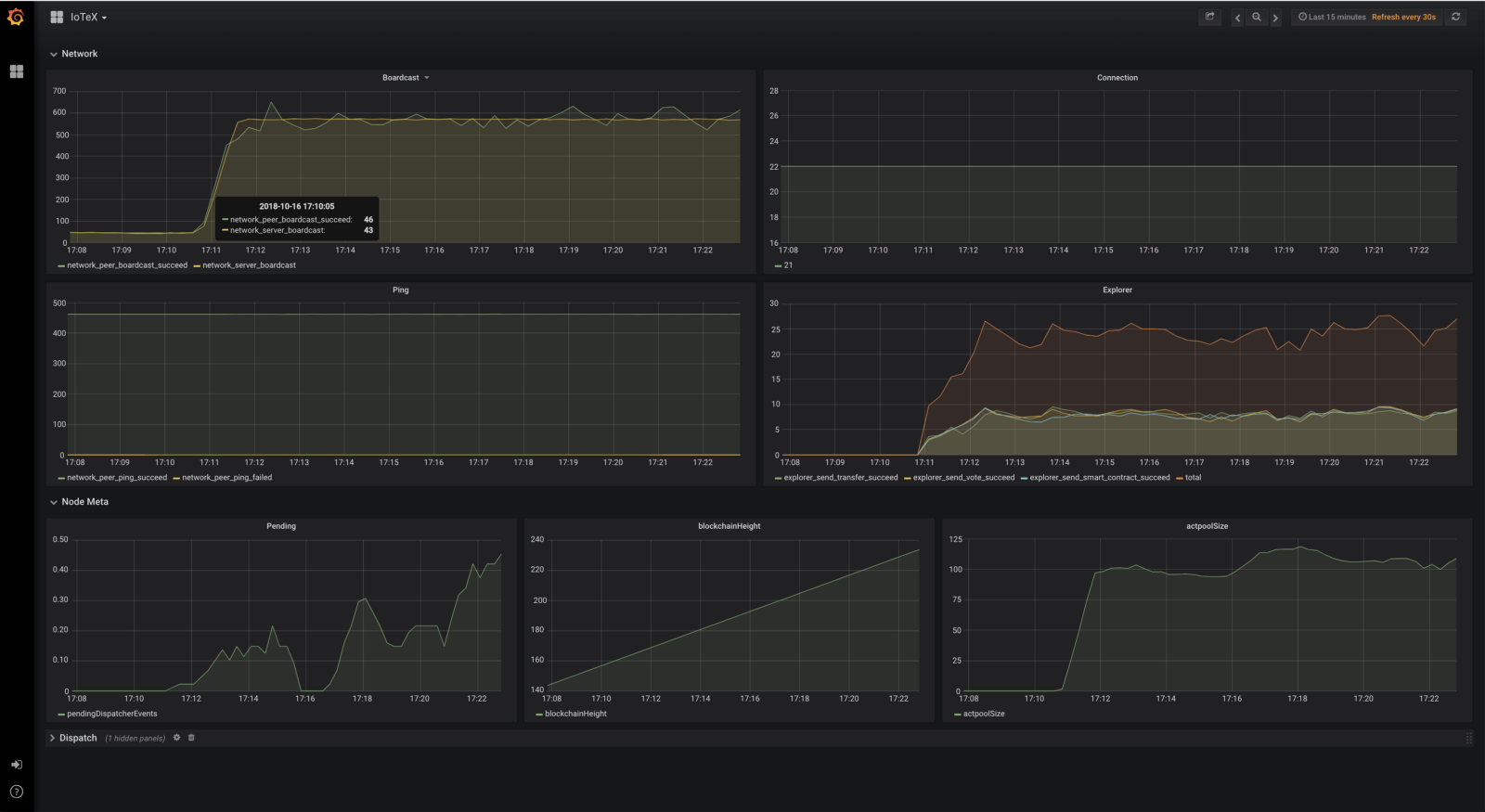Image resolution: width=1485 pixels, height=812 pixels.
Task: Open Dispatch row settings gear
Action: [176, 738]
